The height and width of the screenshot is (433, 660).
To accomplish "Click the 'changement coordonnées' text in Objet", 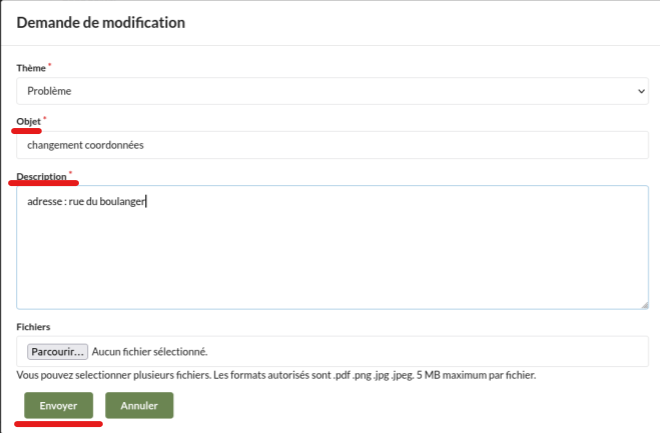I will click(86, 145).
